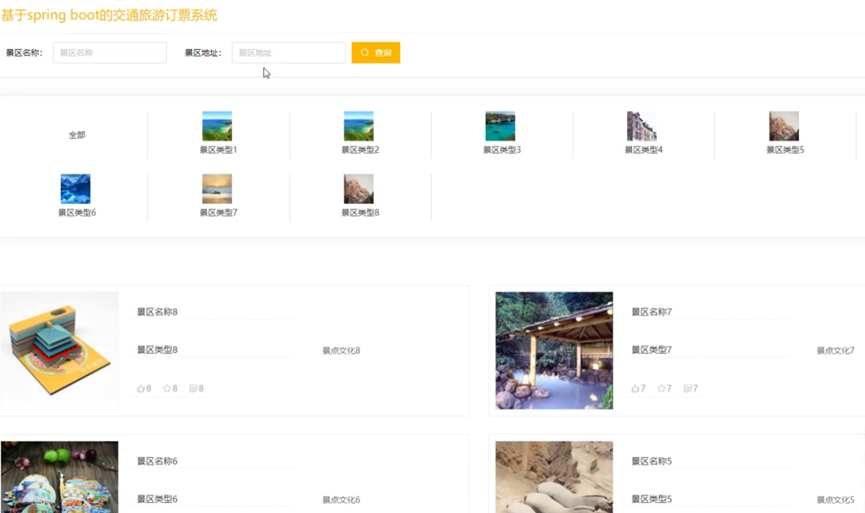Click the 景点文化8 text
This screenshot has width=865, height=513.
pos(341,351)
